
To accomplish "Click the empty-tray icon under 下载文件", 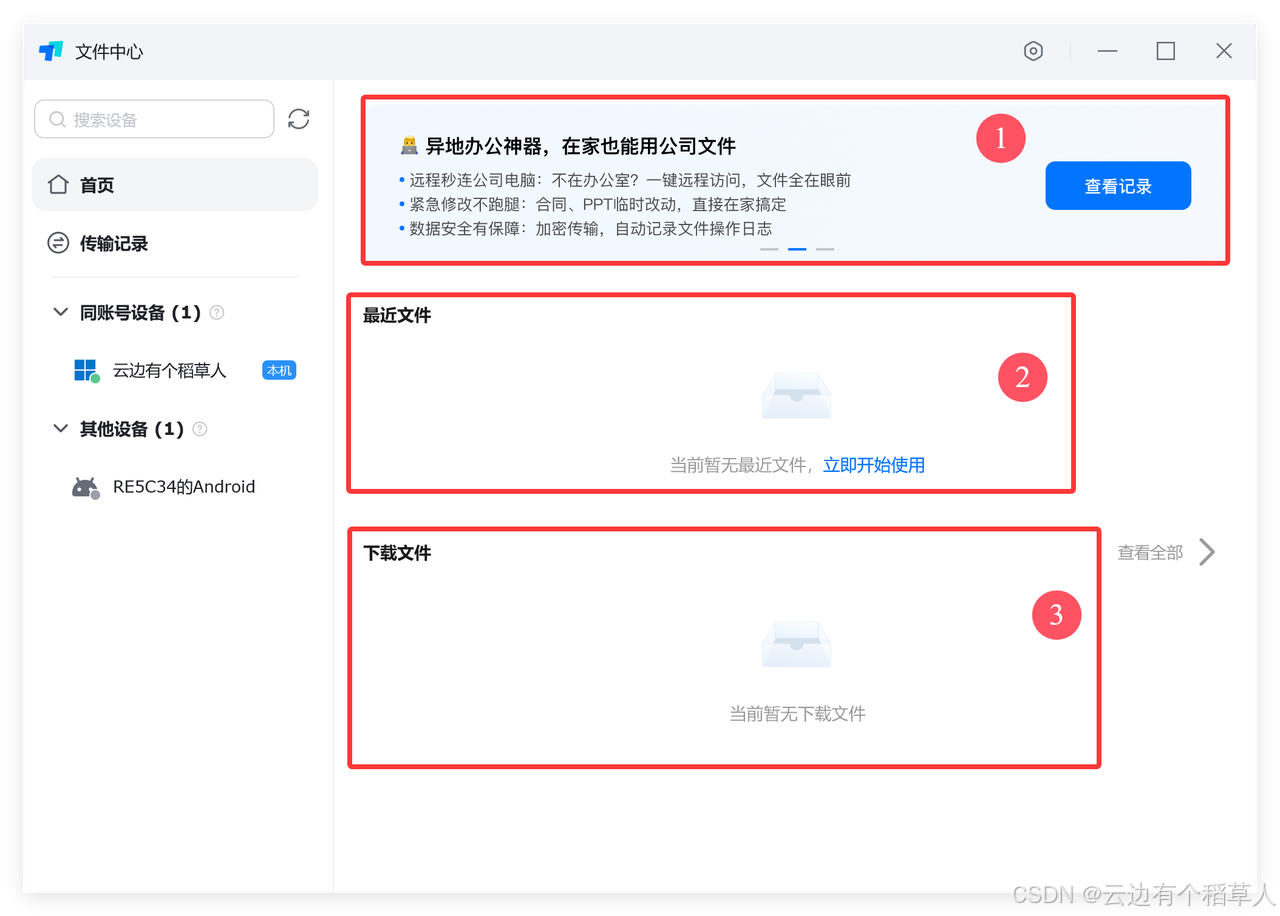I will (x=796, y=644).
